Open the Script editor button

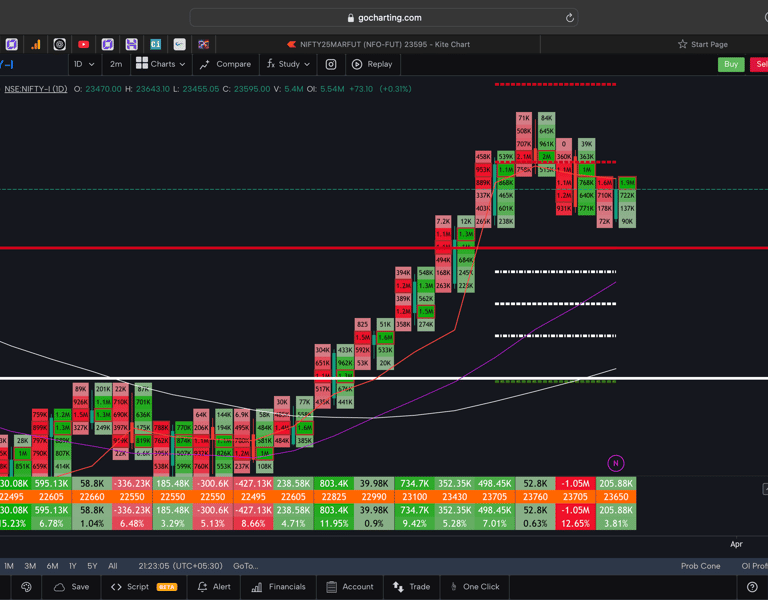(x=144, y=587)
